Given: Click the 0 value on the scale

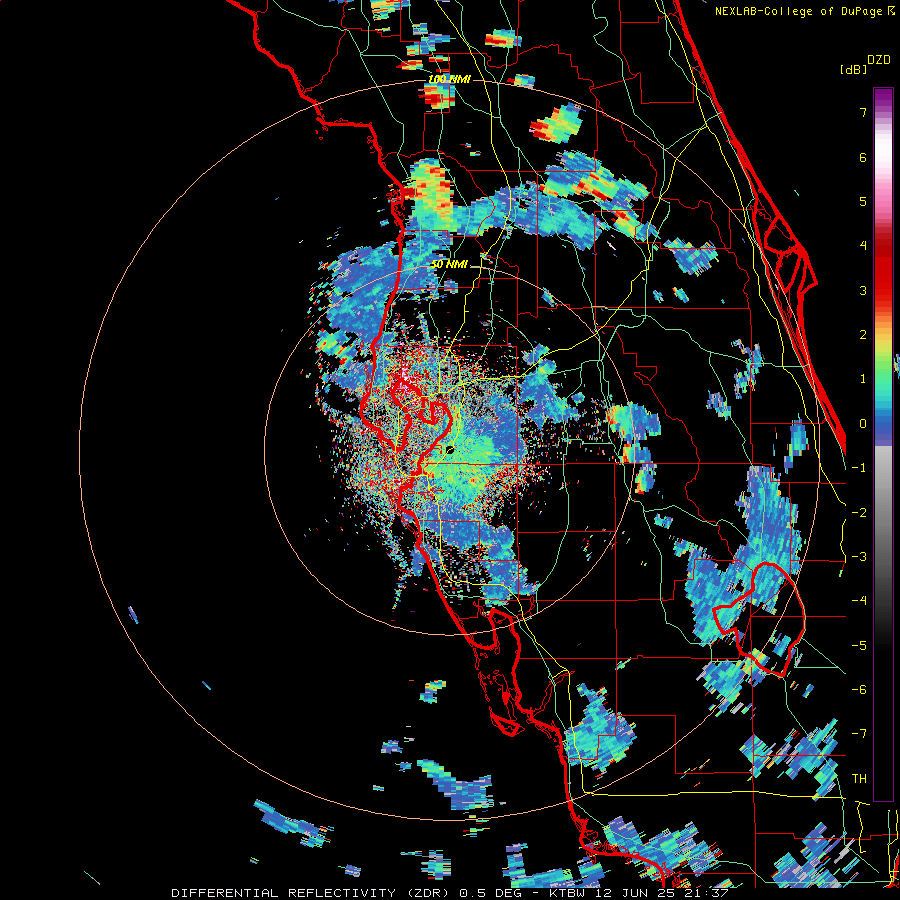Looking at the screenshot, I should coord(863,424).
